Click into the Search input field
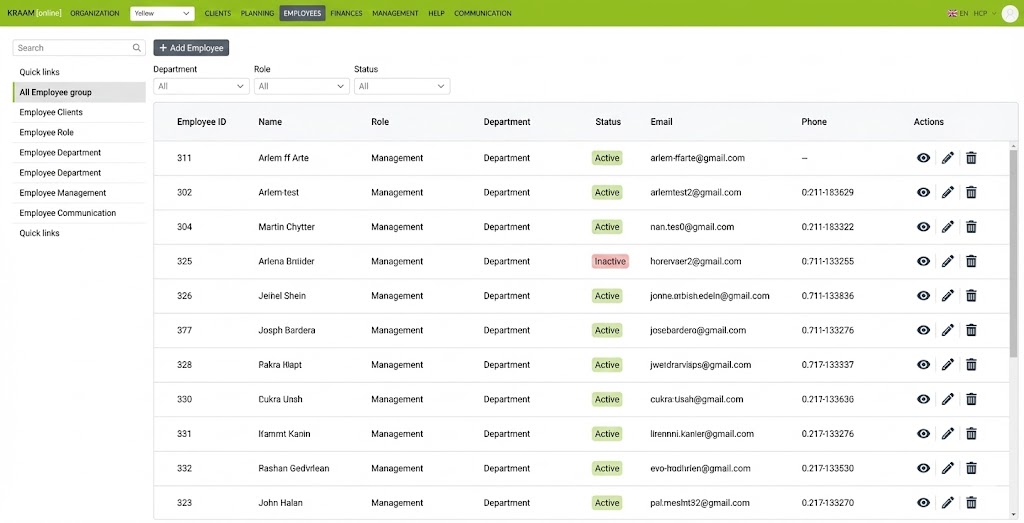 70,48
